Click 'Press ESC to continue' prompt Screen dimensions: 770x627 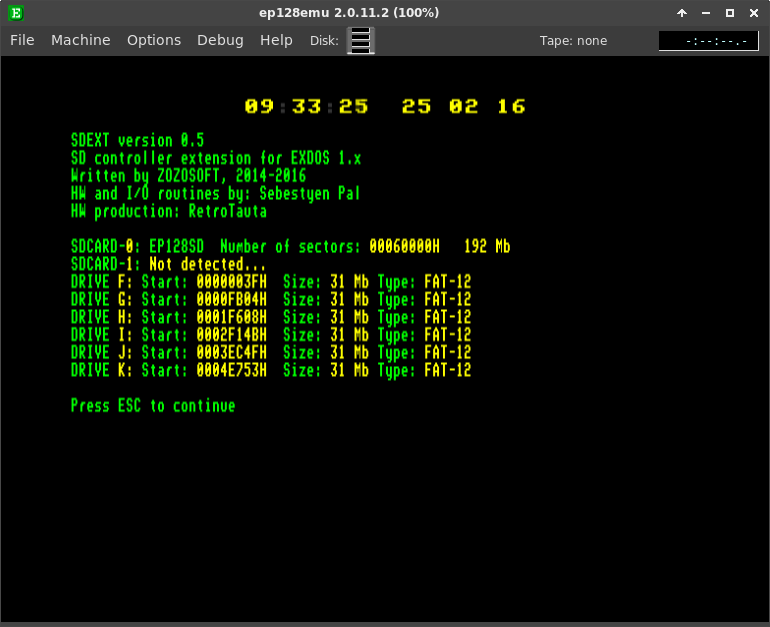point(153,406)
